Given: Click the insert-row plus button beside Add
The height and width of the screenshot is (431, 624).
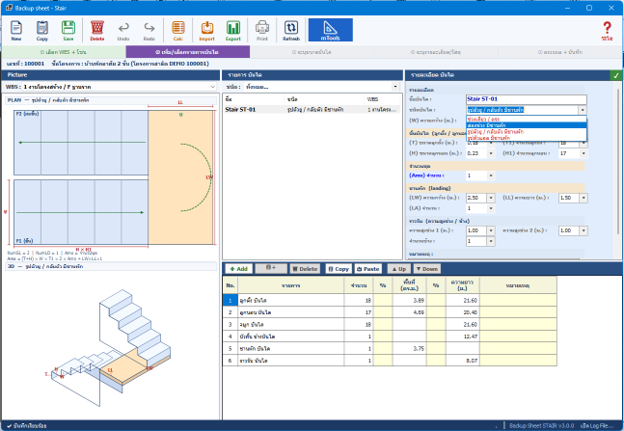Looking at the screenshot, I should tap(271, 269).
